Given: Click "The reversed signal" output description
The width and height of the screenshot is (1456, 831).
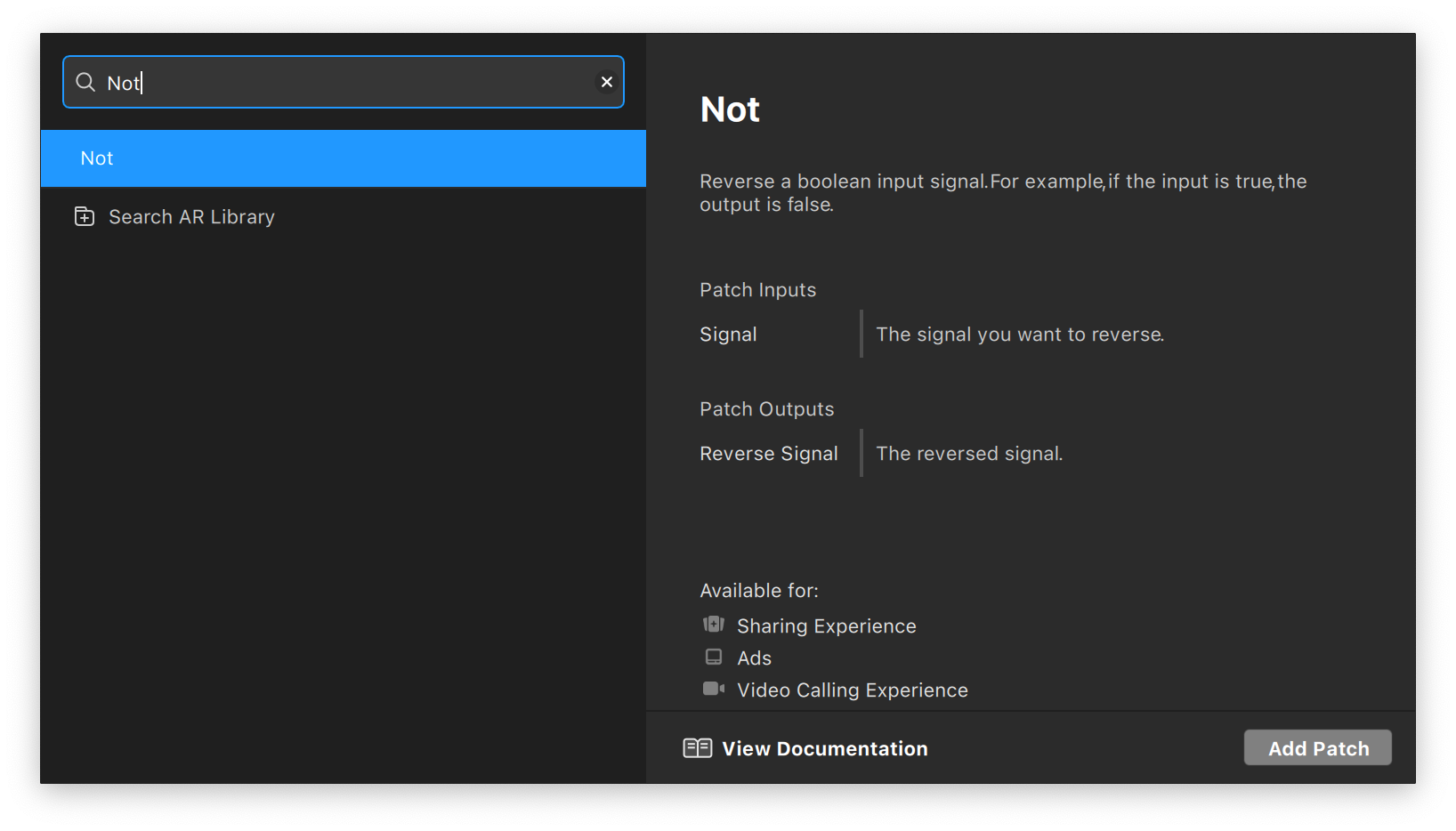Looking at the screenshot, I should (969, 454).
